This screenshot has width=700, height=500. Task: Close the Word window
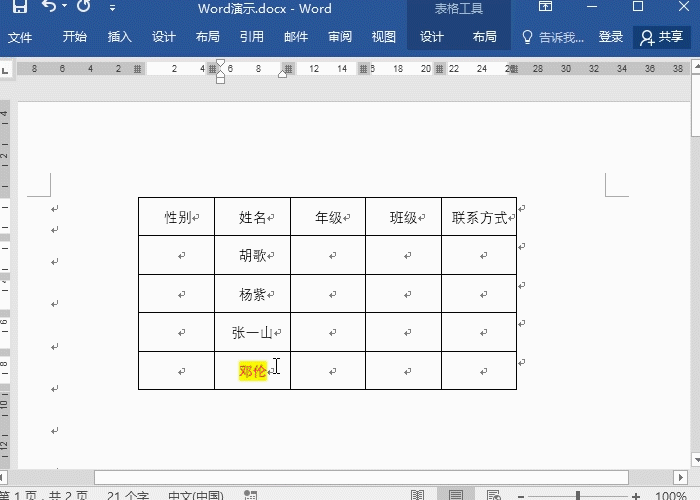[x=684, y=6]
